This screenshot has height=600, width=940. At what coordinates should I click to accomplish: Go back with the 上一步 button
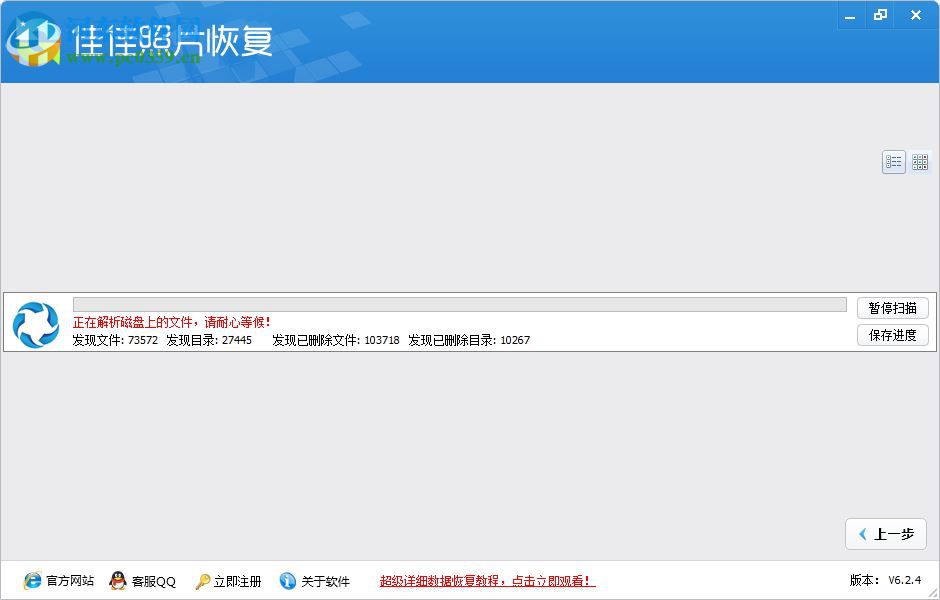[x=886, y=534]
